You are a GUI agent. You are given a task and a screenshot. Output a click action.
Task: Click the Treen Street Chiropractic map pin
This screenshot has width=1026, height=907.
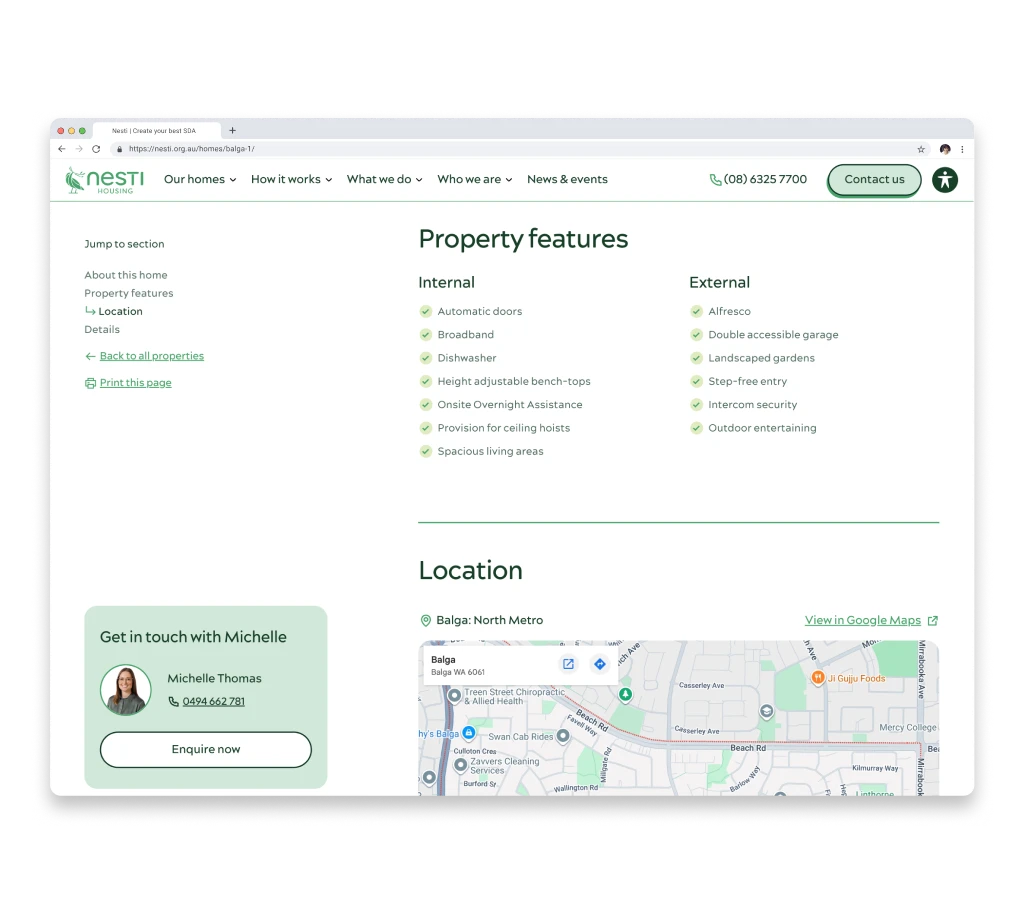click(454, 696)
